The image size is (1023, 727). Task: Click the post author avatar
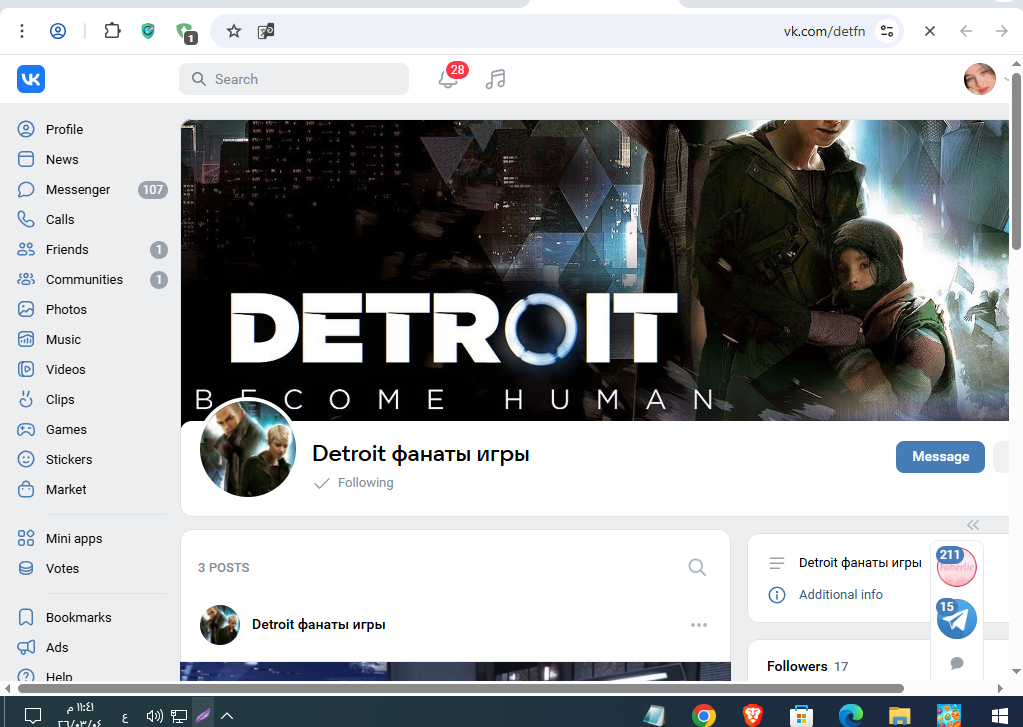(220, 625)
